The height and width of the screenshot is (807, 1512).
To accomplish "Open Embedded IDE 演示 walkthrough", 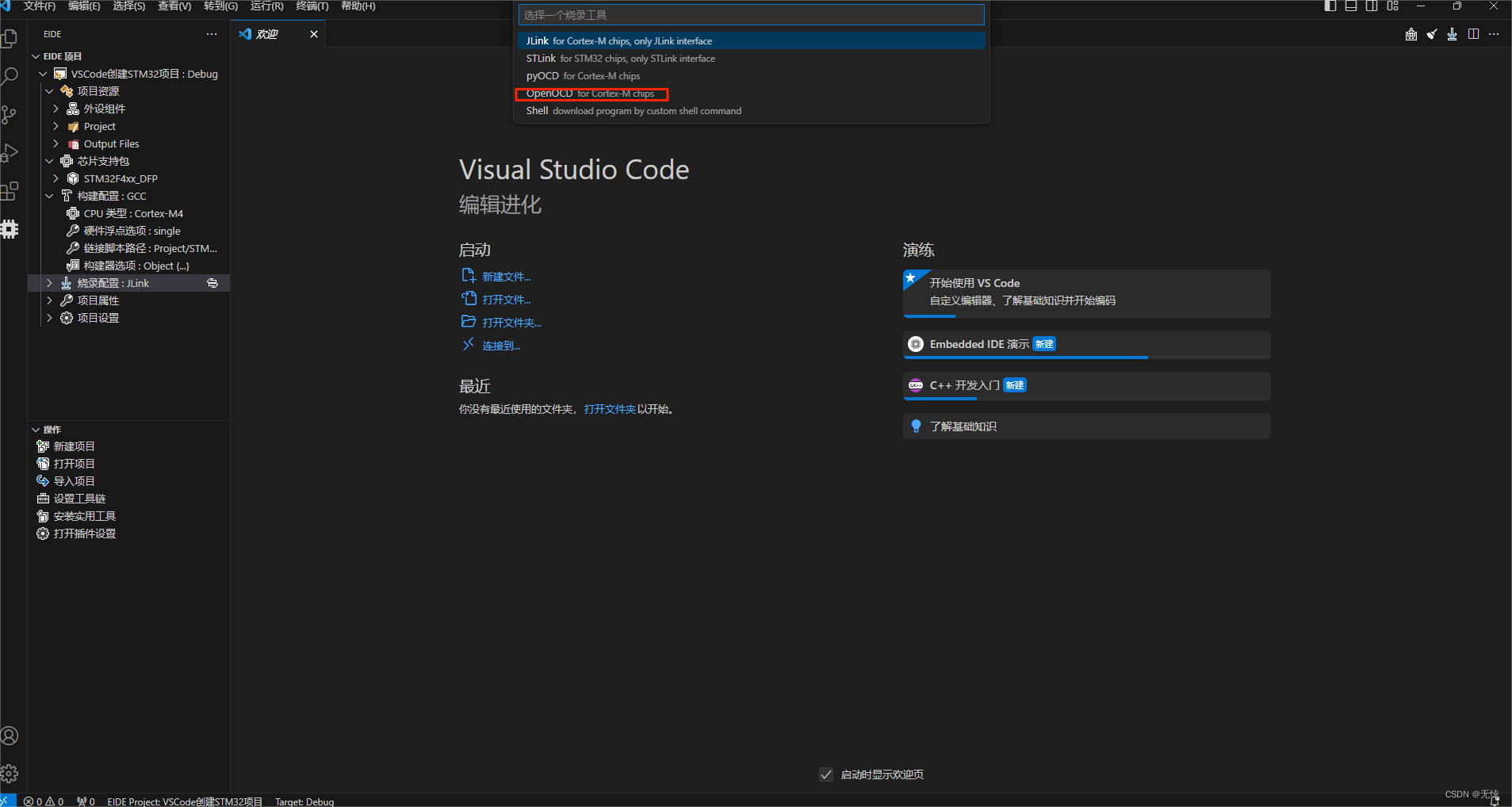I will 1087,344.
